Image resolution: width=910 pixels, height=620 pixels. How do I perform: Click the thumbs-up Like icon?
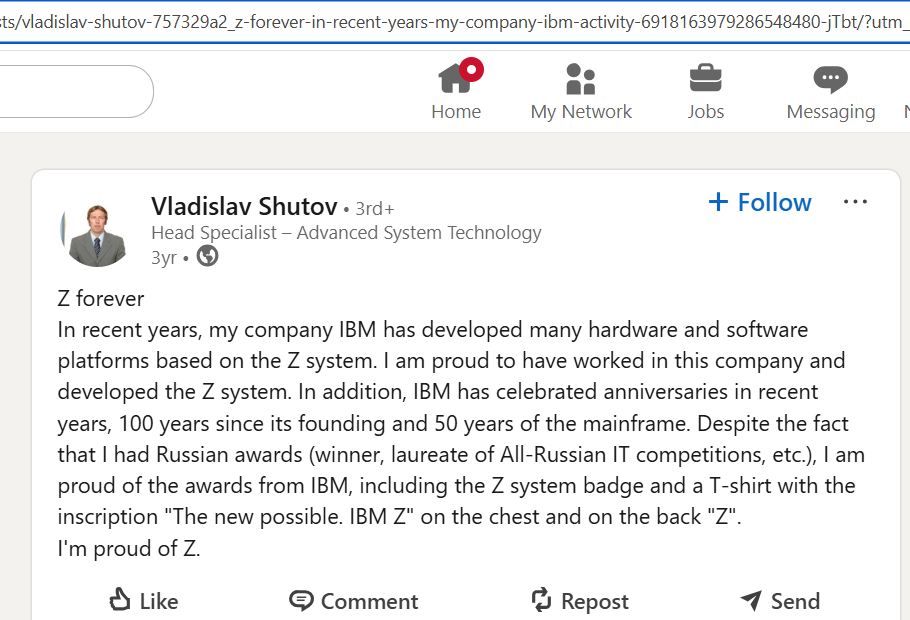coord(120,600)
